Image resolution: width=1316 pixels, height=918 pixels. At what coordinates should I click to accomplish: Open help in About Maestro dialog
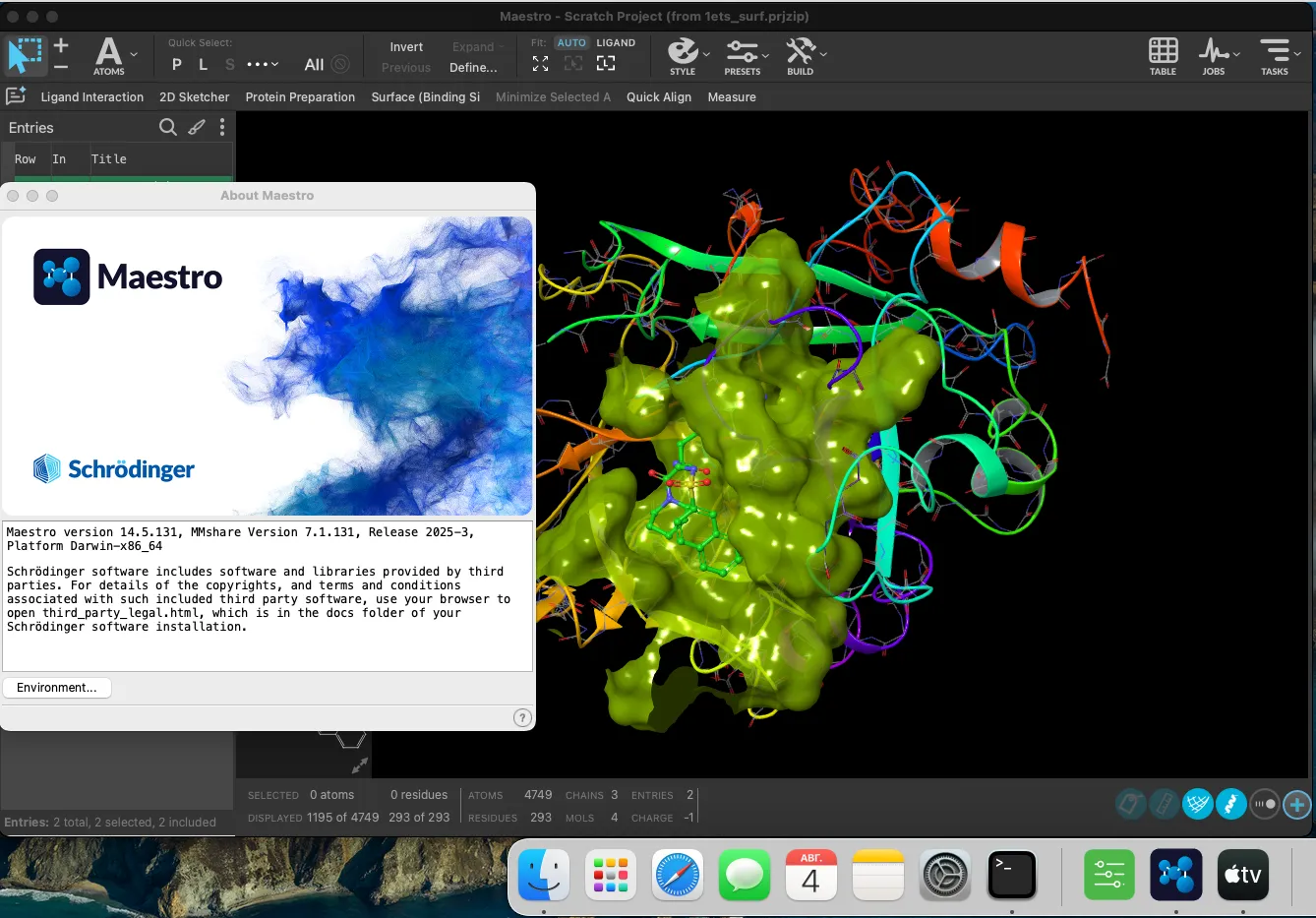tap(523, 718)
